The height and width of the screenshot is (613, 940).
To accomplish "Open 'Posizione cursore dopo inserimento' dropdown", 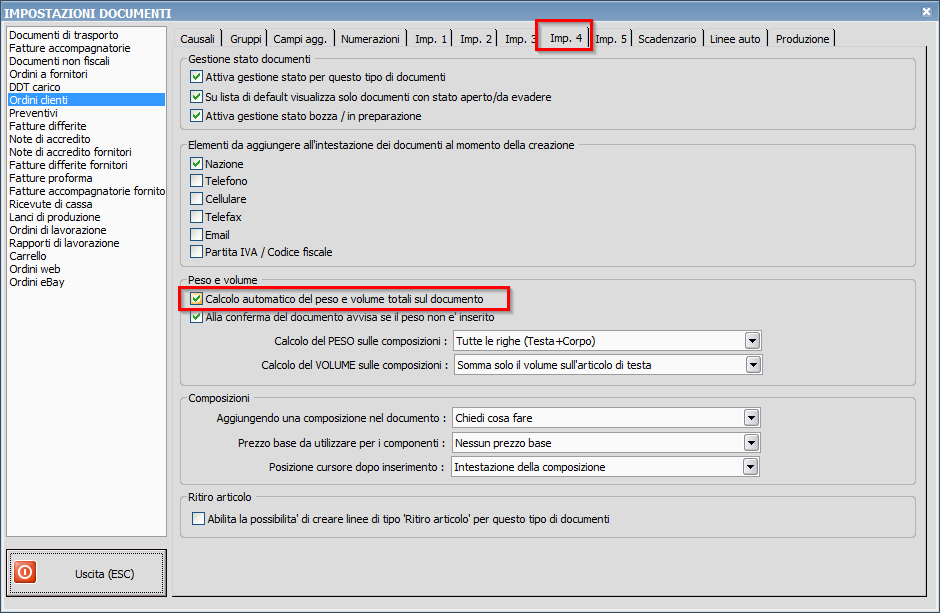I will point(751,467).
